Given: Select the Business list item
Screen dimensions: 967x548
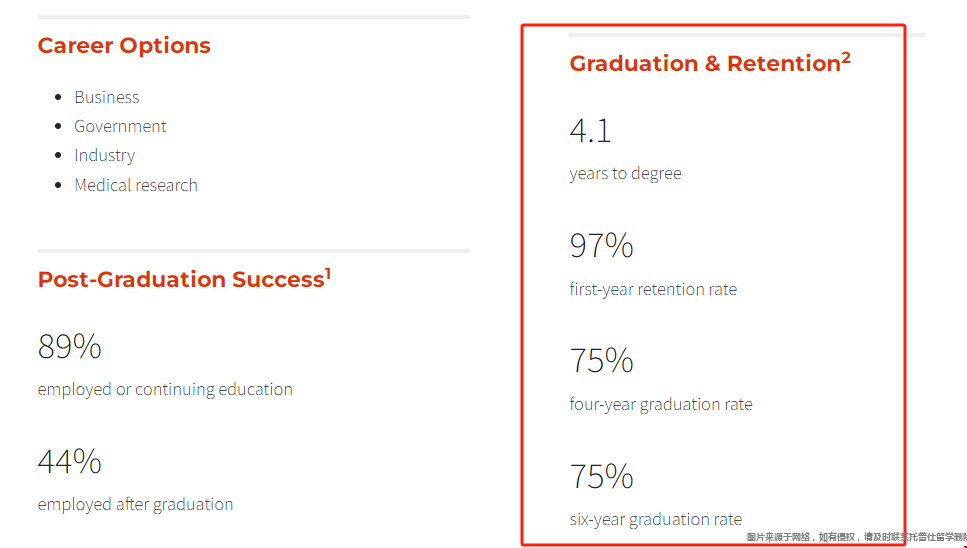Looking at the screenshot, I should 107,97.
